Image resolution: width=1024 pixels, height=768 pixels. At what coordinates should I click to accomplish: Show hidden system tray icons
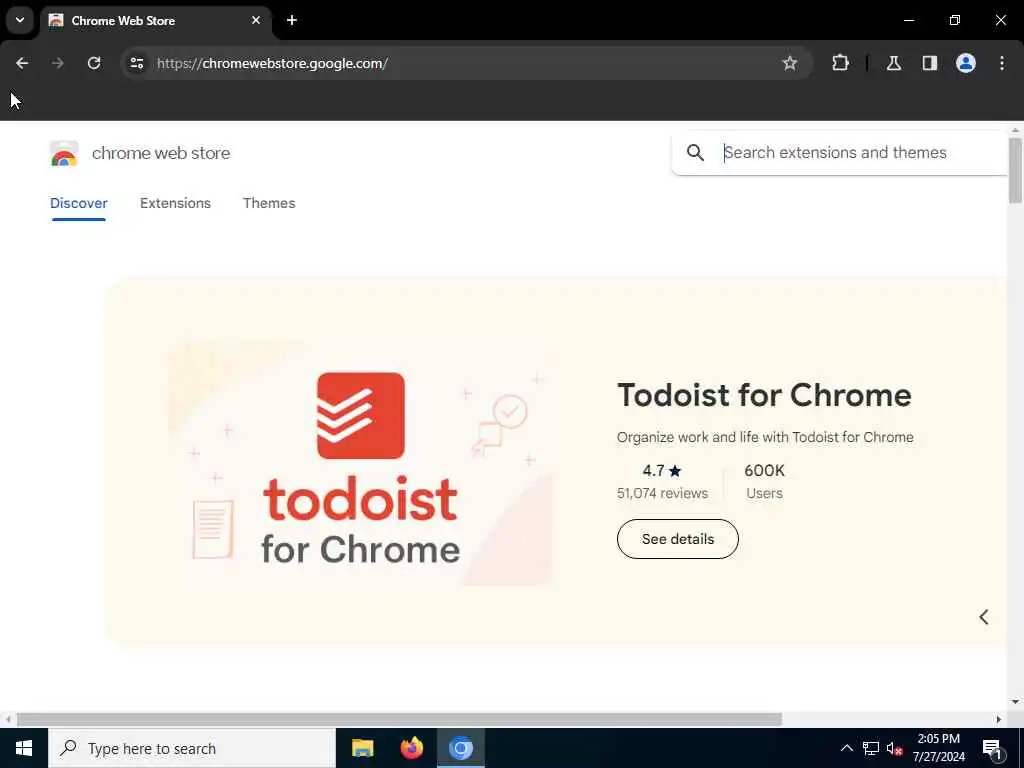(846, 748)
